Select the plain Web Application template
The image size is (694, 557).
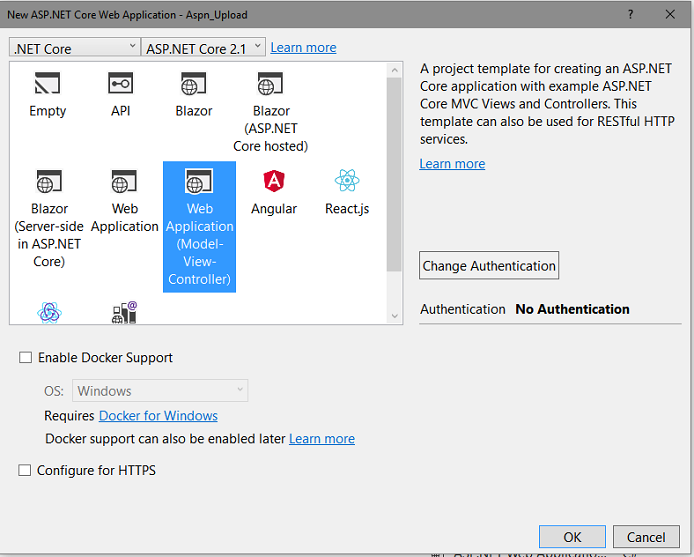(x=124, y=201)
